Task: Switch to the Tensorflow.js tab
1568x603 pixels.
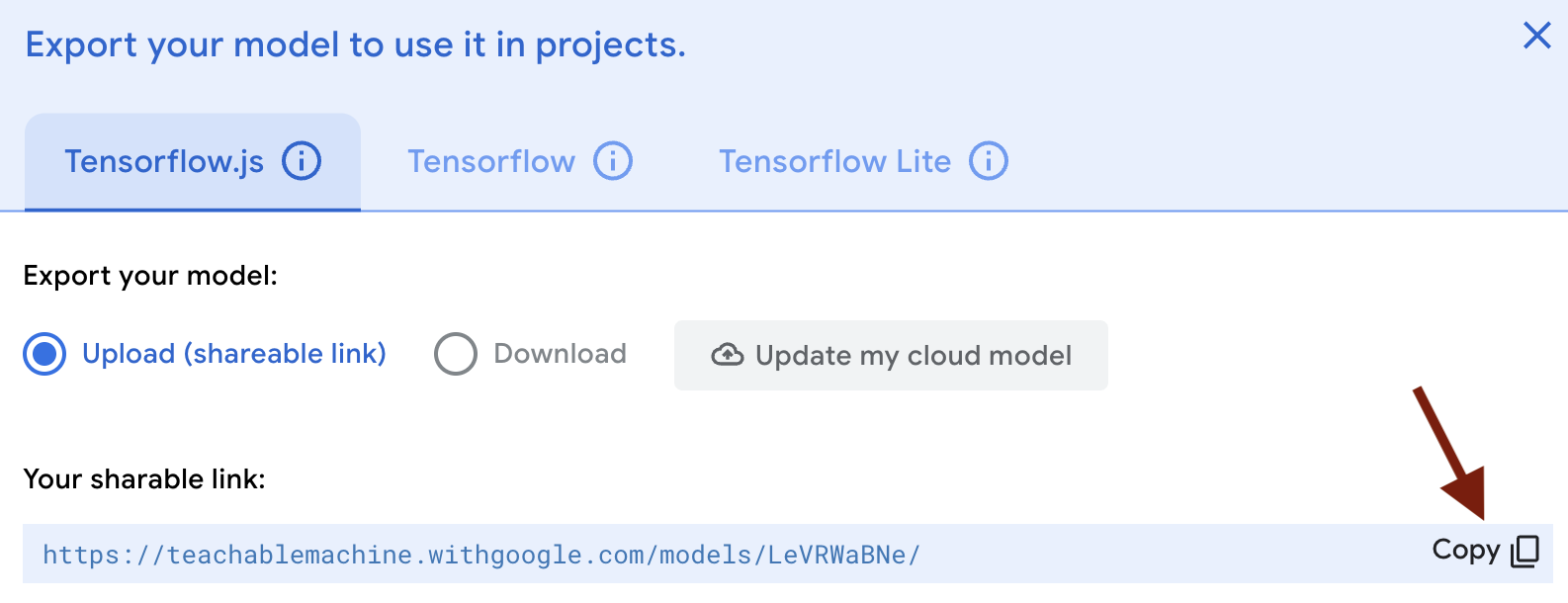Action: point(164,161)
